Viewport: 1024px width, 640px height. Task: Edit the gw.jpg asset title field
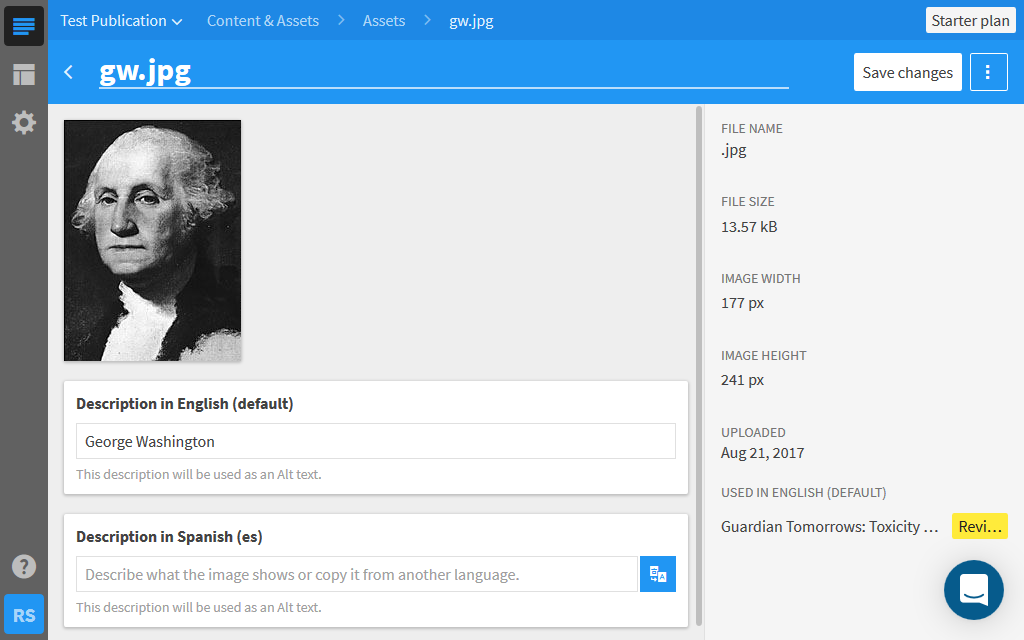[442, 72]
